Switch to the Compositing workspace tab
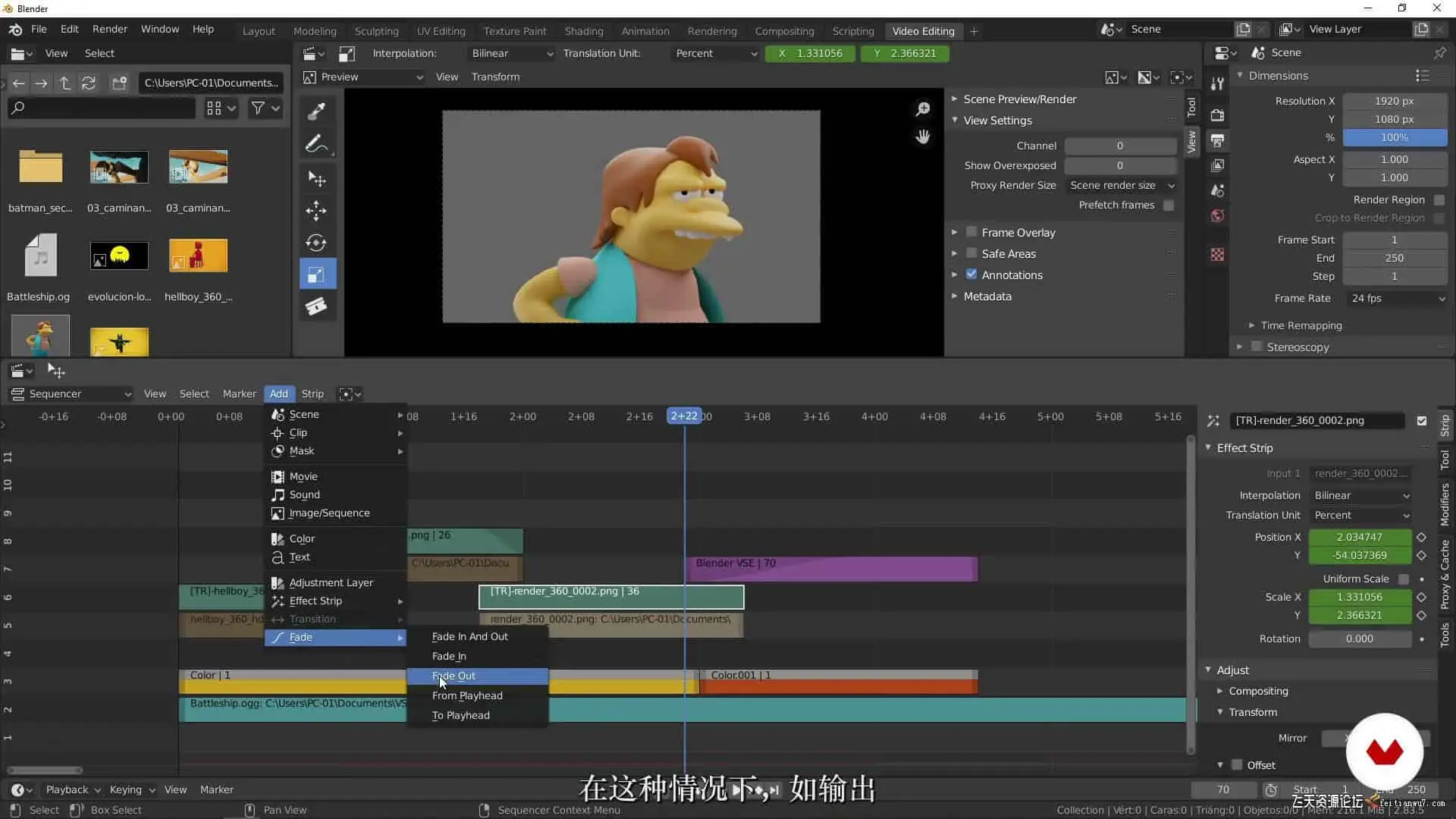The height and width of the screenshot is (819, 1456). 784,31
